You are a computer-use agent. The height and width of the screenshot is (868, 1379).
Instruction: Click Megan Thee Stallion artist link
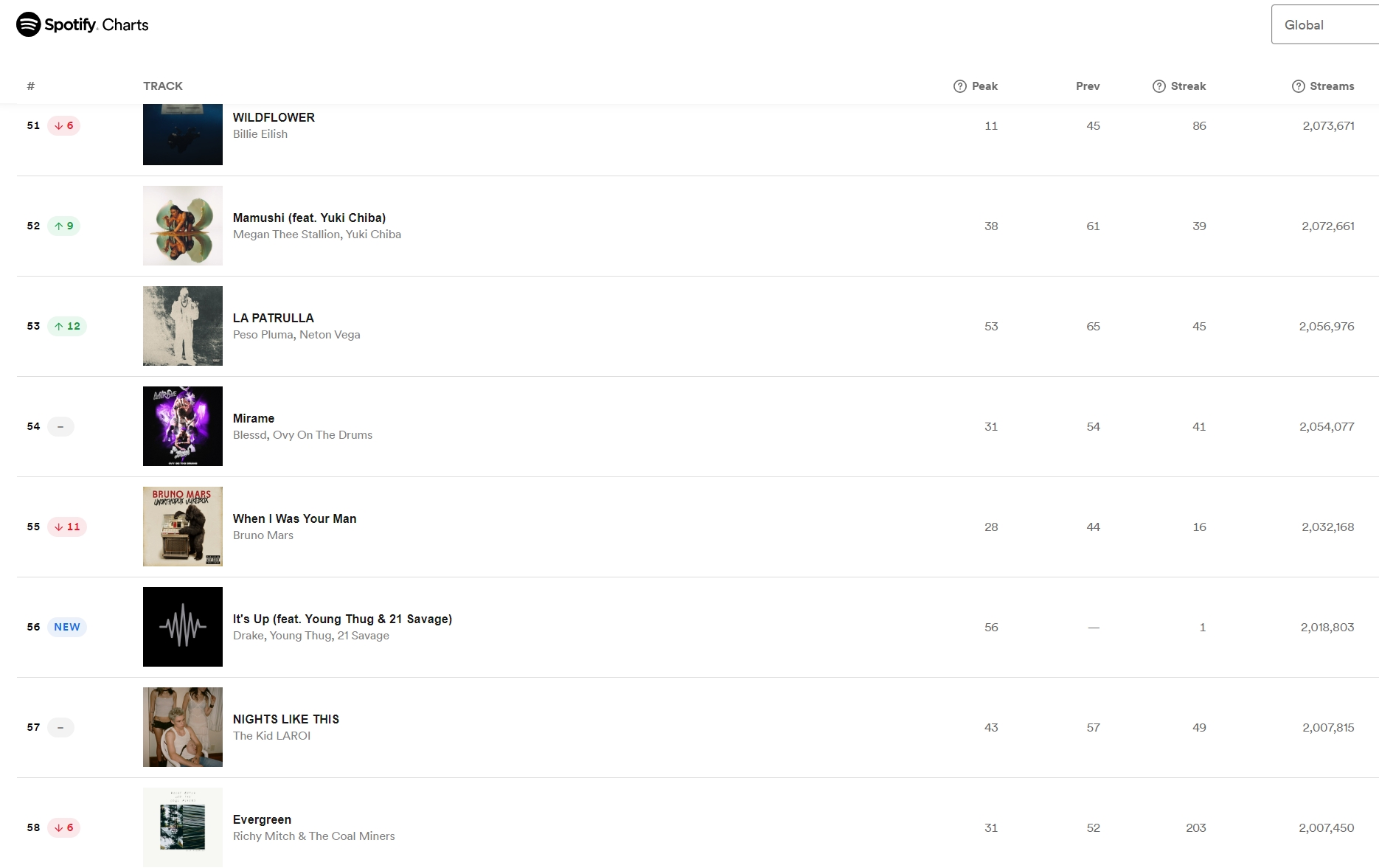(287, 235)
